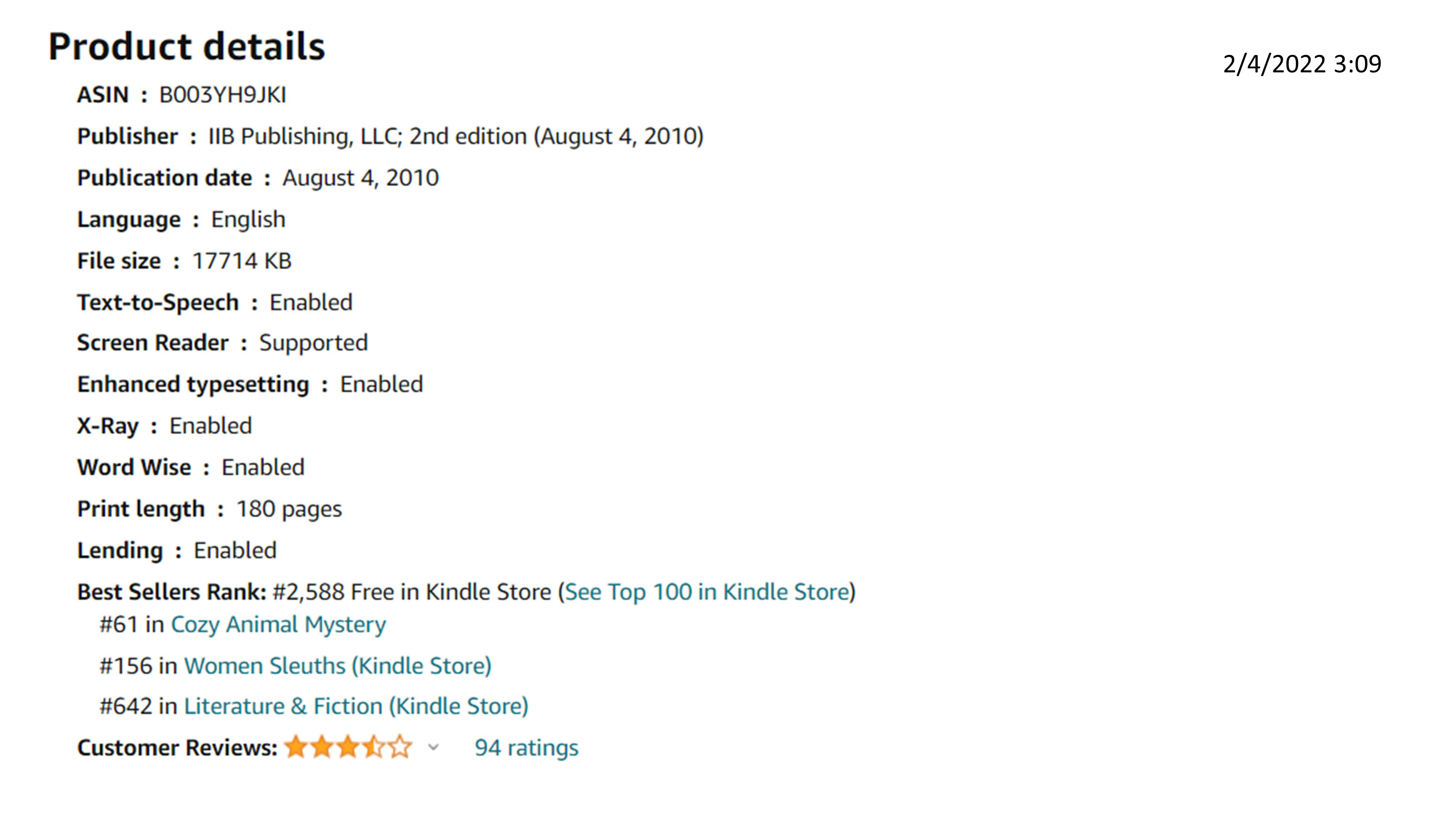Open See Top 100 in Kindle Store
This screenshot has height=819, width=1456.
tap(709, 592)
